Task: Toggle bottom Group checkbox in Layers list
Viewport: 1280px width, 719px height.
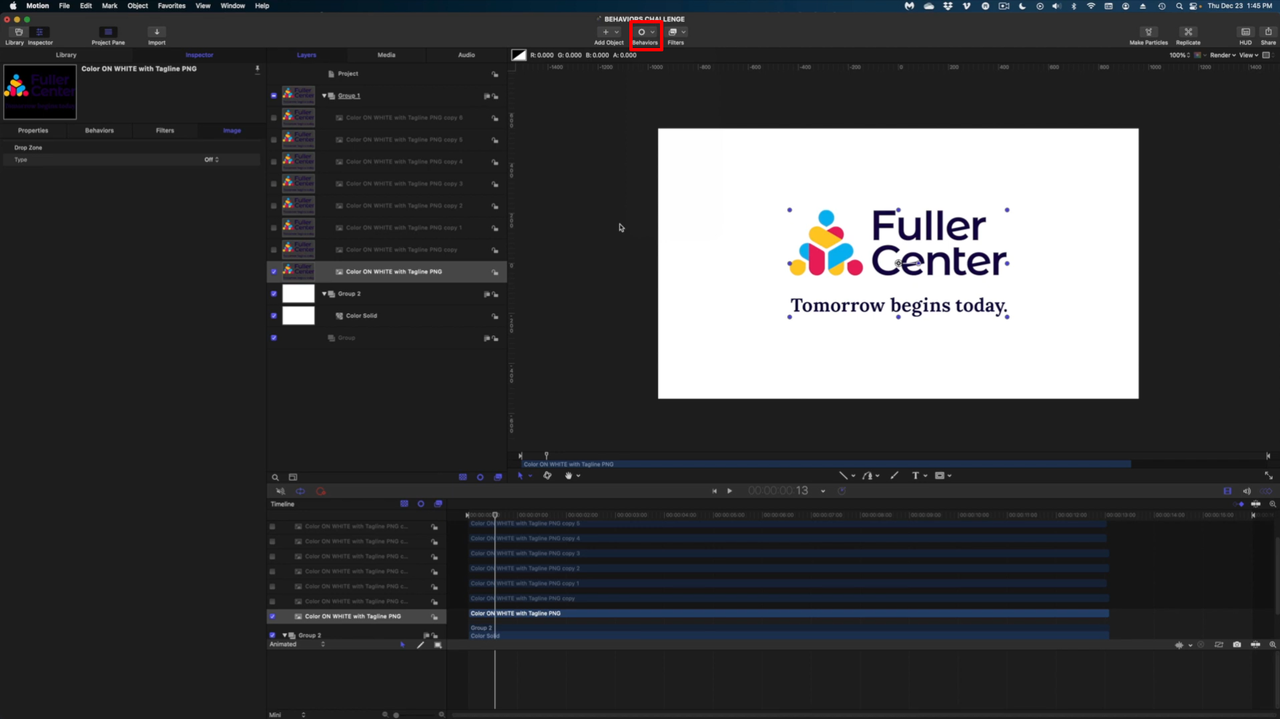Action: pos(274,338)
